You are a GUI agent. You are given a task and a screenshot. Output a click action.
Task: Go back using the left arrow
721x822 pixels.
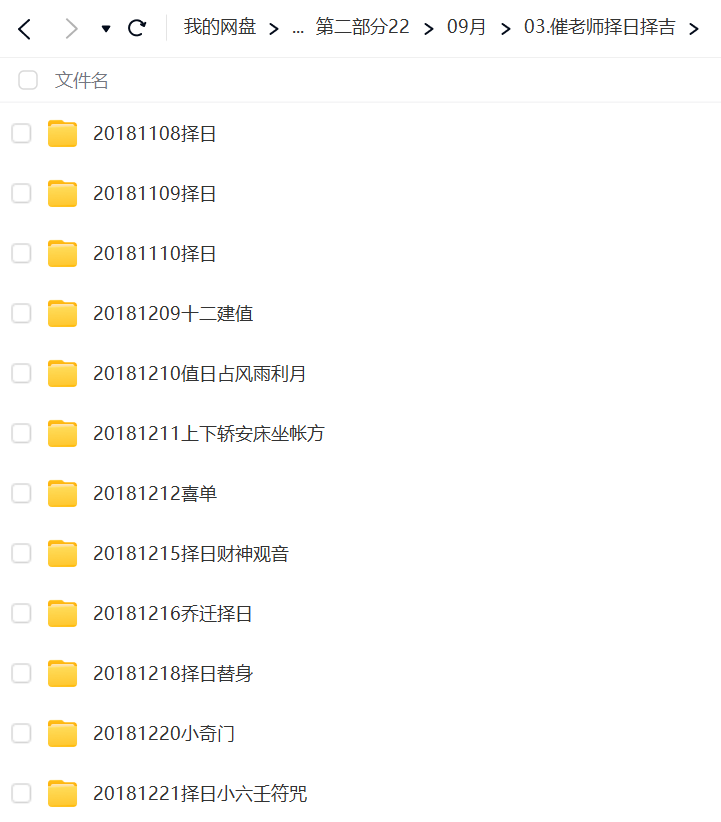coord(25,29)
